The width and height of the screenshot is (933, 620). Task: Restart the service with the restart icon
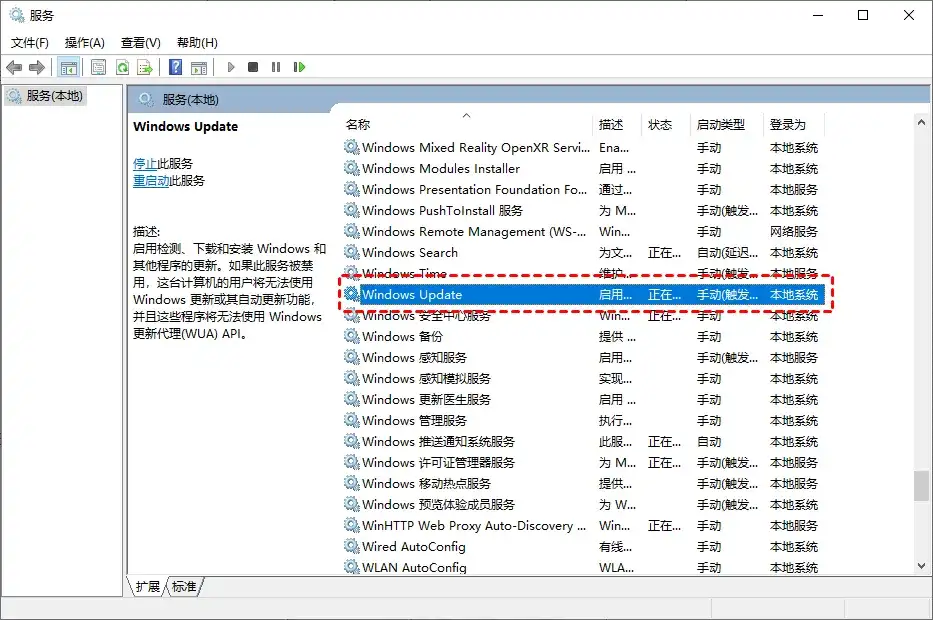(298, 67)
